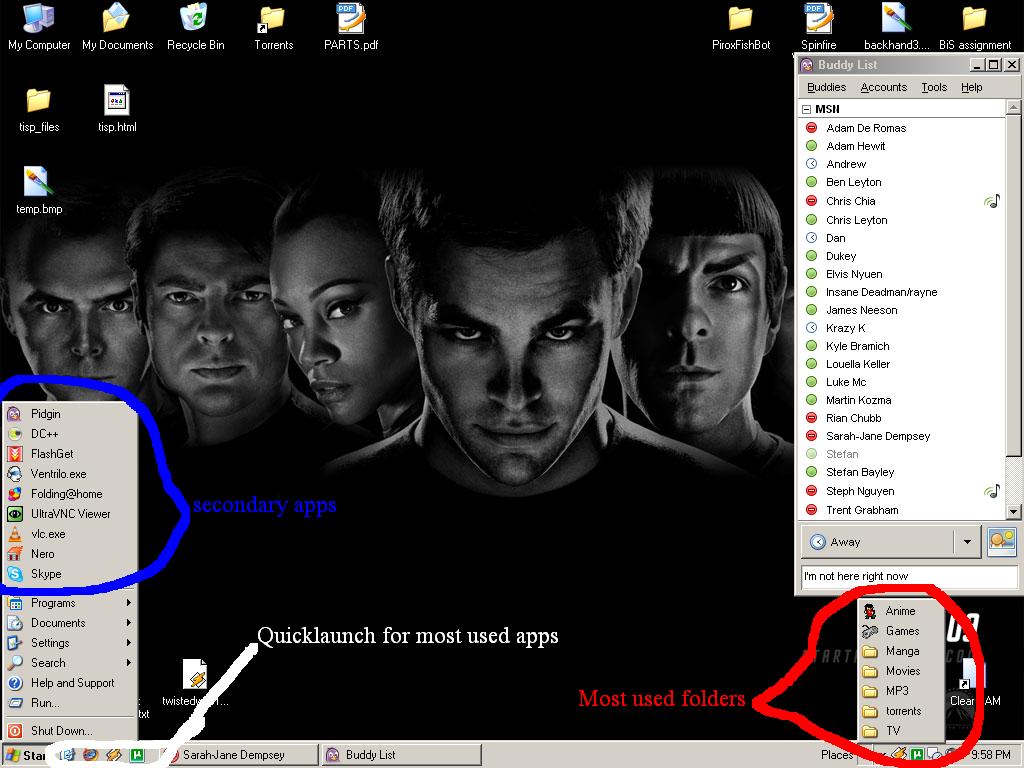1024x768 pixels.
Task: Click the buddy icon image in Buddy List
Action: point(1002,541)
